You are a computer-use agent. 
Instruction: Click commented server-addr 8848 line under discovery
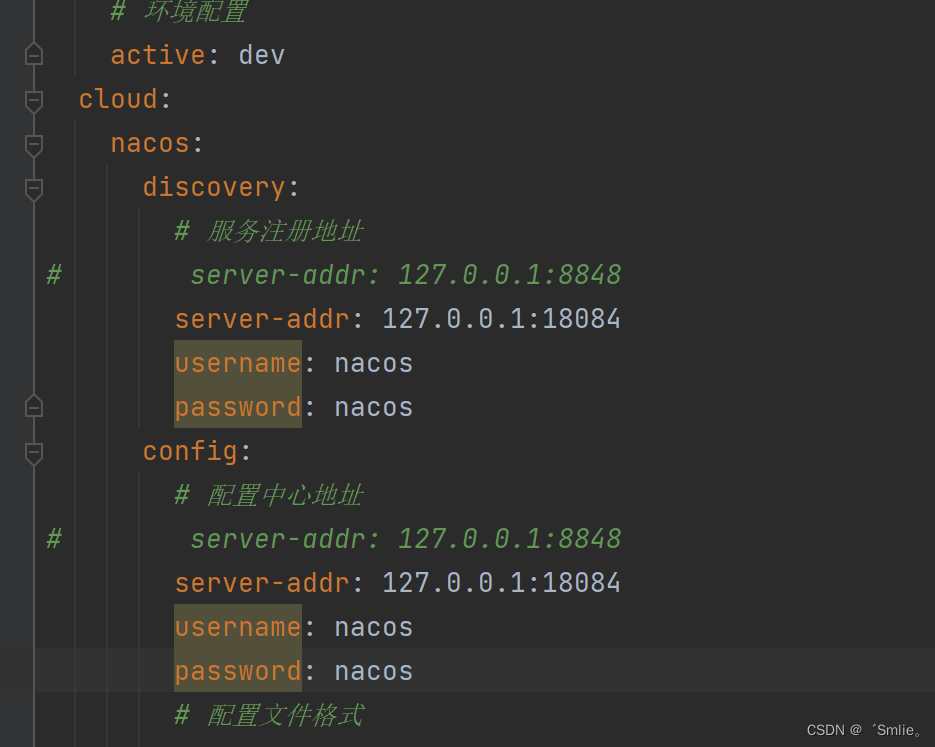pyautogui.click(x=405, y=275)
